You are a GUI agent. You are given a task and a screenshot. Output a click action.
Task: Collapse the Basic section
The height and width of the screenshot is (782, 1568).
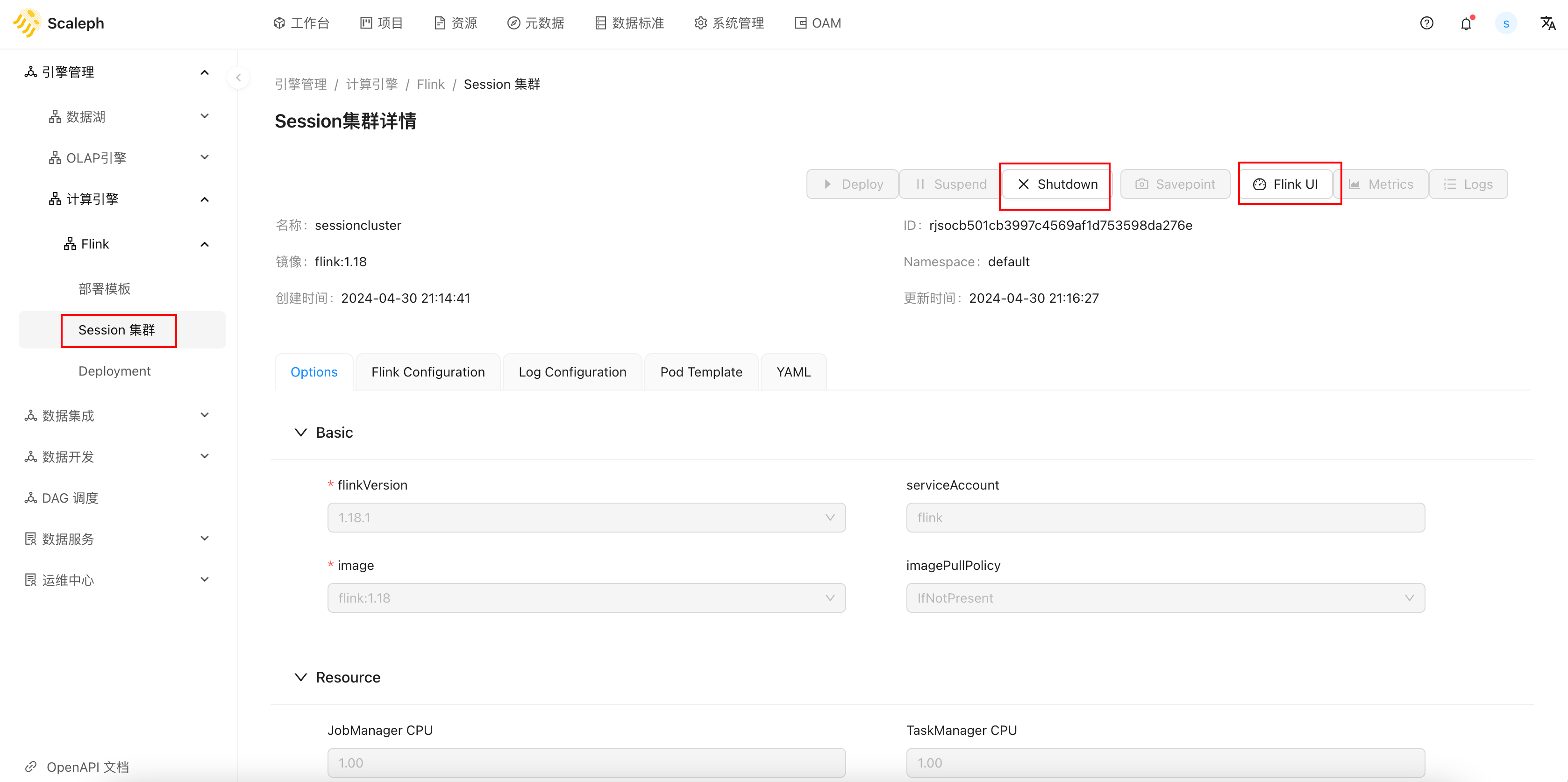pos(301,432)
